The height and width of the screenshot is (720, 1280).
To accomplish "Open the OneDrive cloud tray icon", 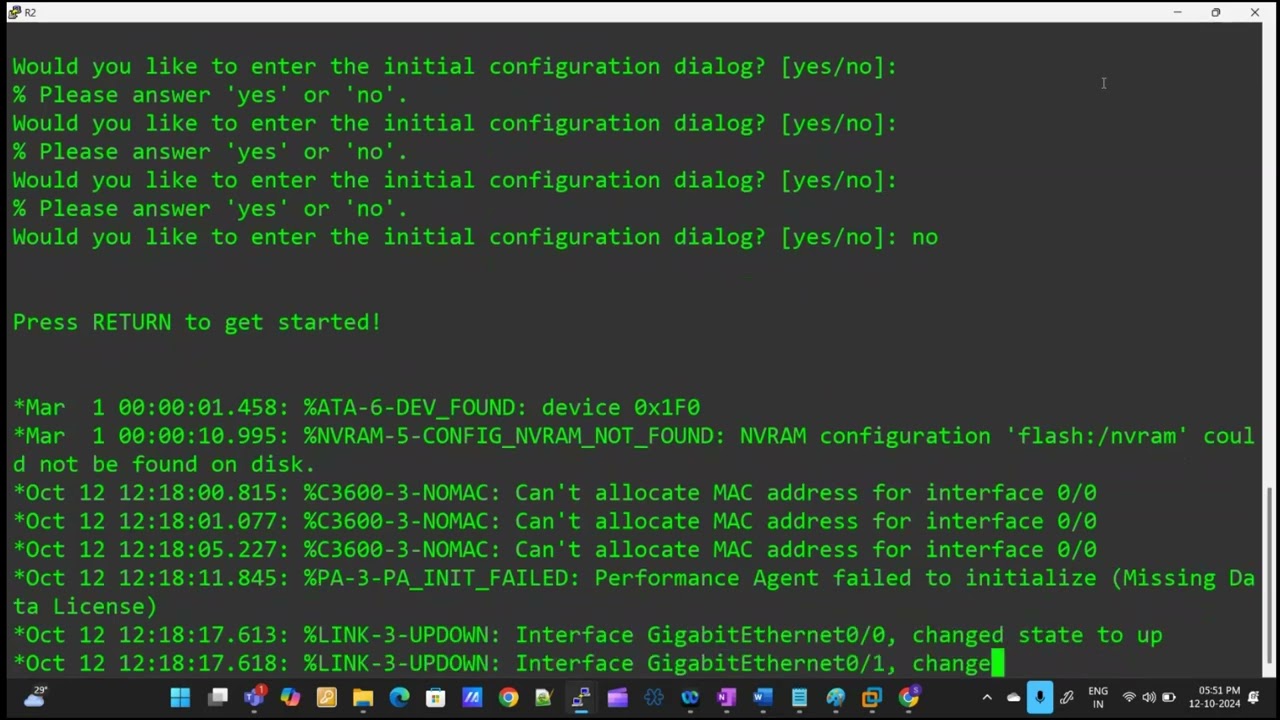I will pos(1013,698).
